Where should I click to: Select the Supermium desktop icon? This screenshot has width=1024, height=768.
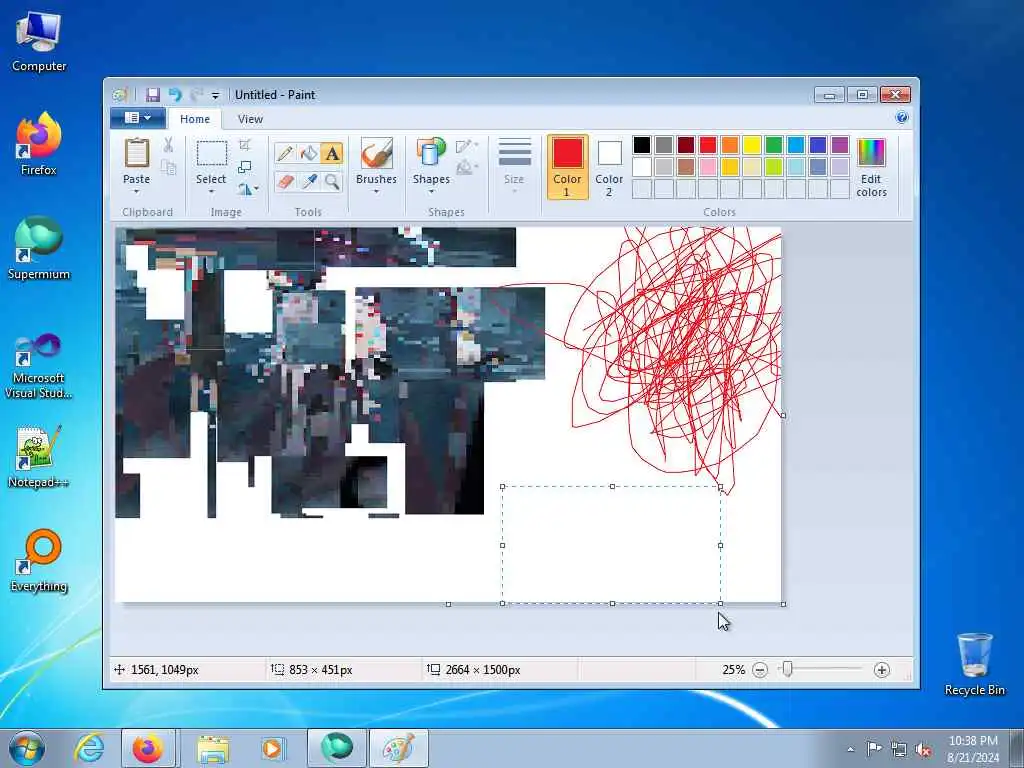[39, 248]
